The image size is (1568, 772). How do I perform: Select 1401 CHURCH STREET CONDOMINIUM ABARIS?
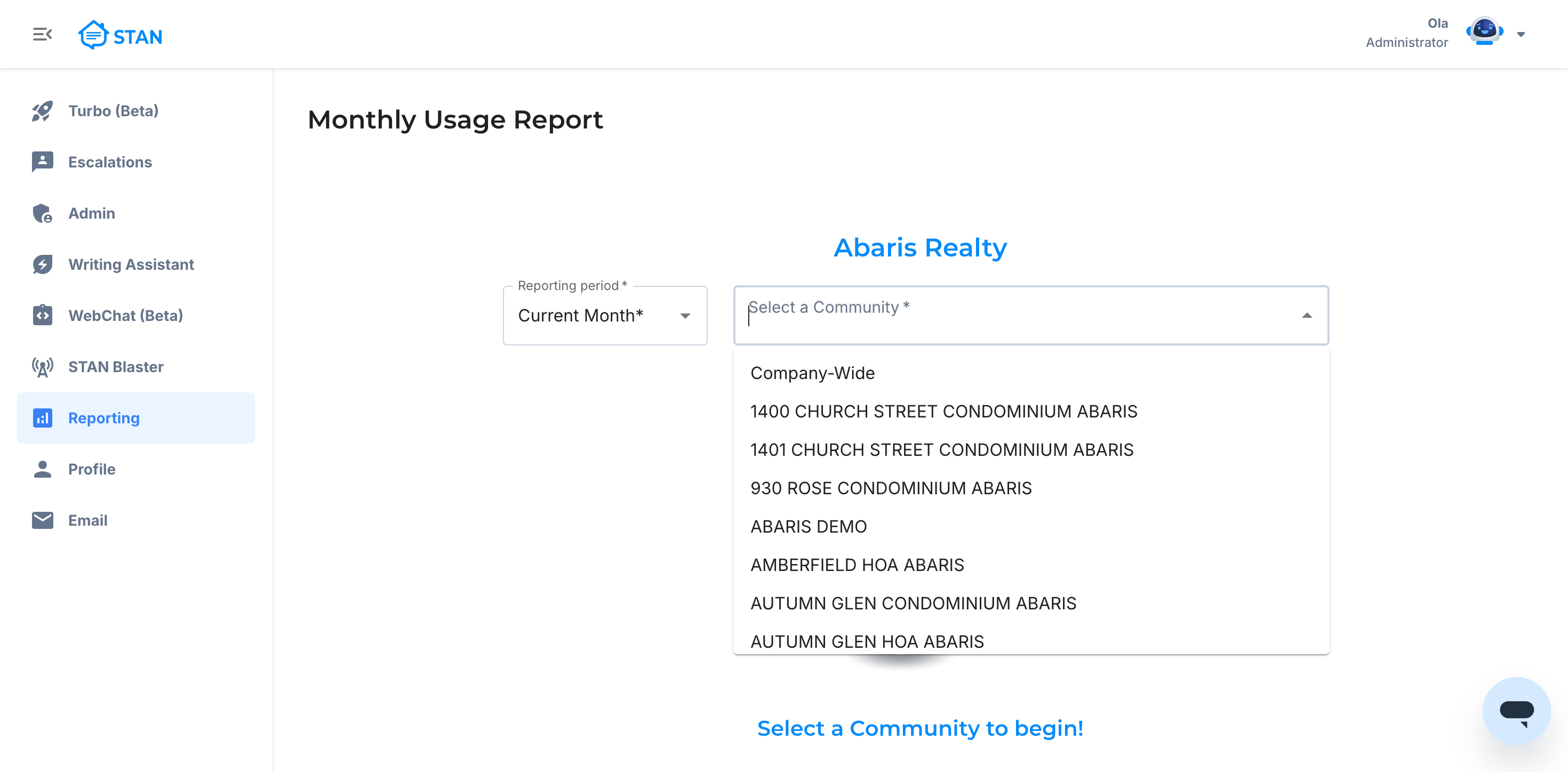coord(1031,449)
